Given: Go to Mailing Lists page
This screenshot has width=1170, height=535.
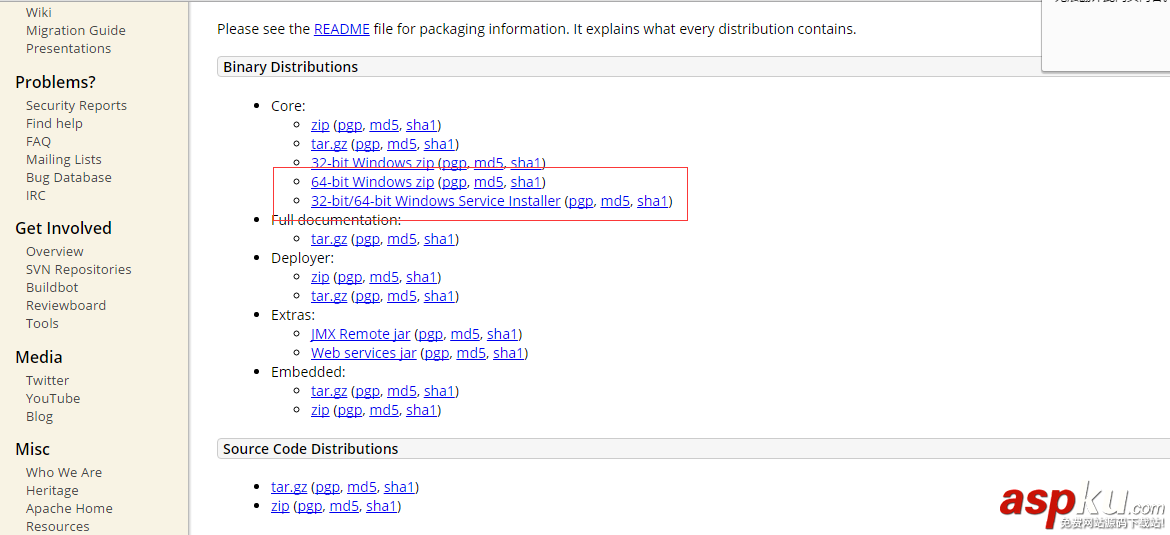Looking at the screenshot, I should point(63,159).
